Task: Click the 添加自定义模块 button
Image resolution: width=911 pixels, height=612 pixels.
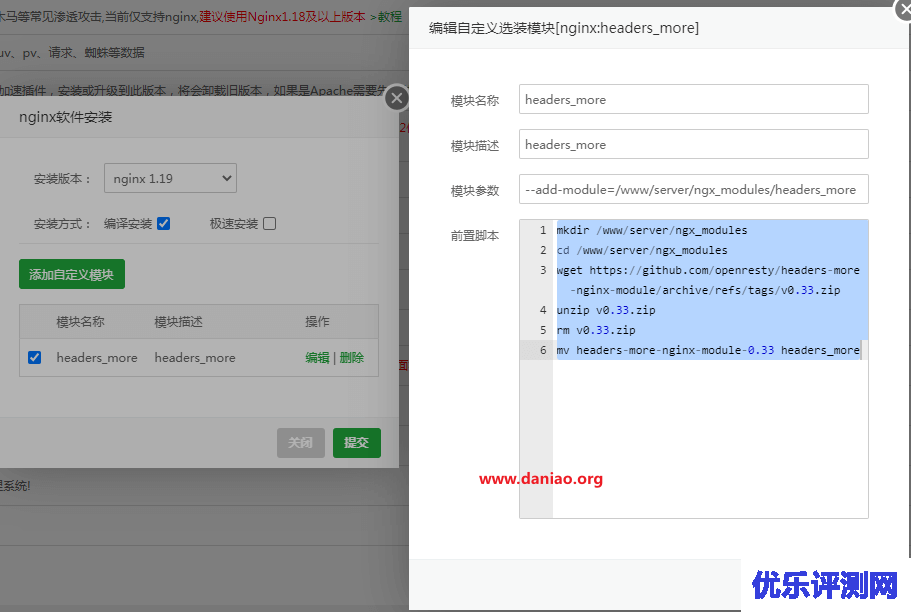Action: click(72, 274)
